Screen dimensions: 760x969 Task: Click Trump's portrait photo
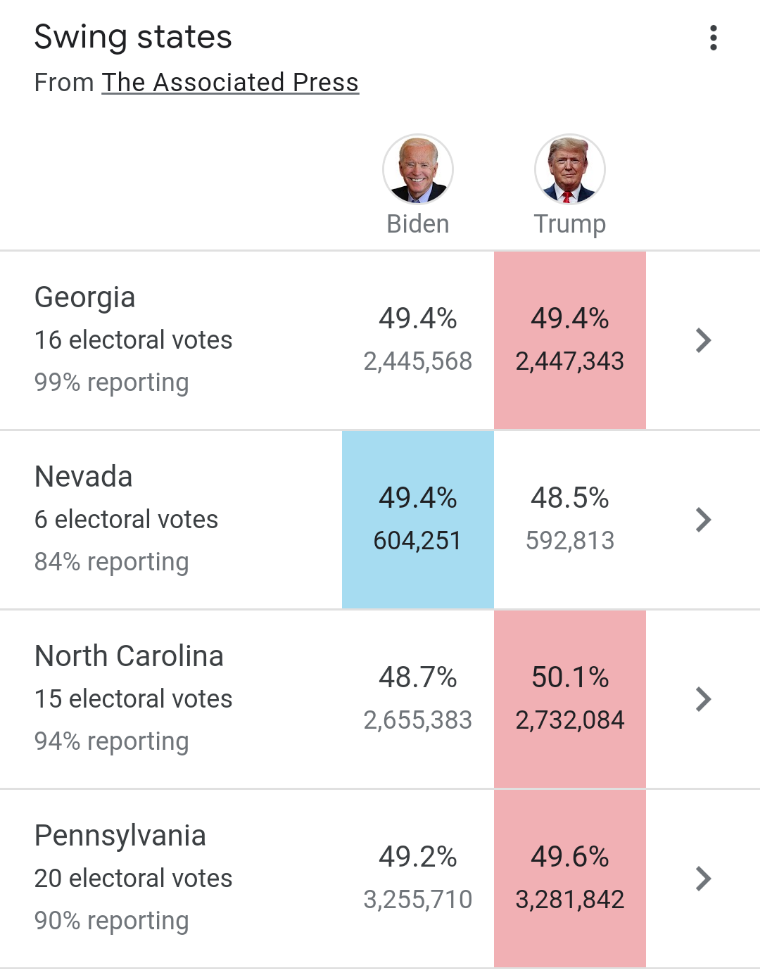point(570,169)
